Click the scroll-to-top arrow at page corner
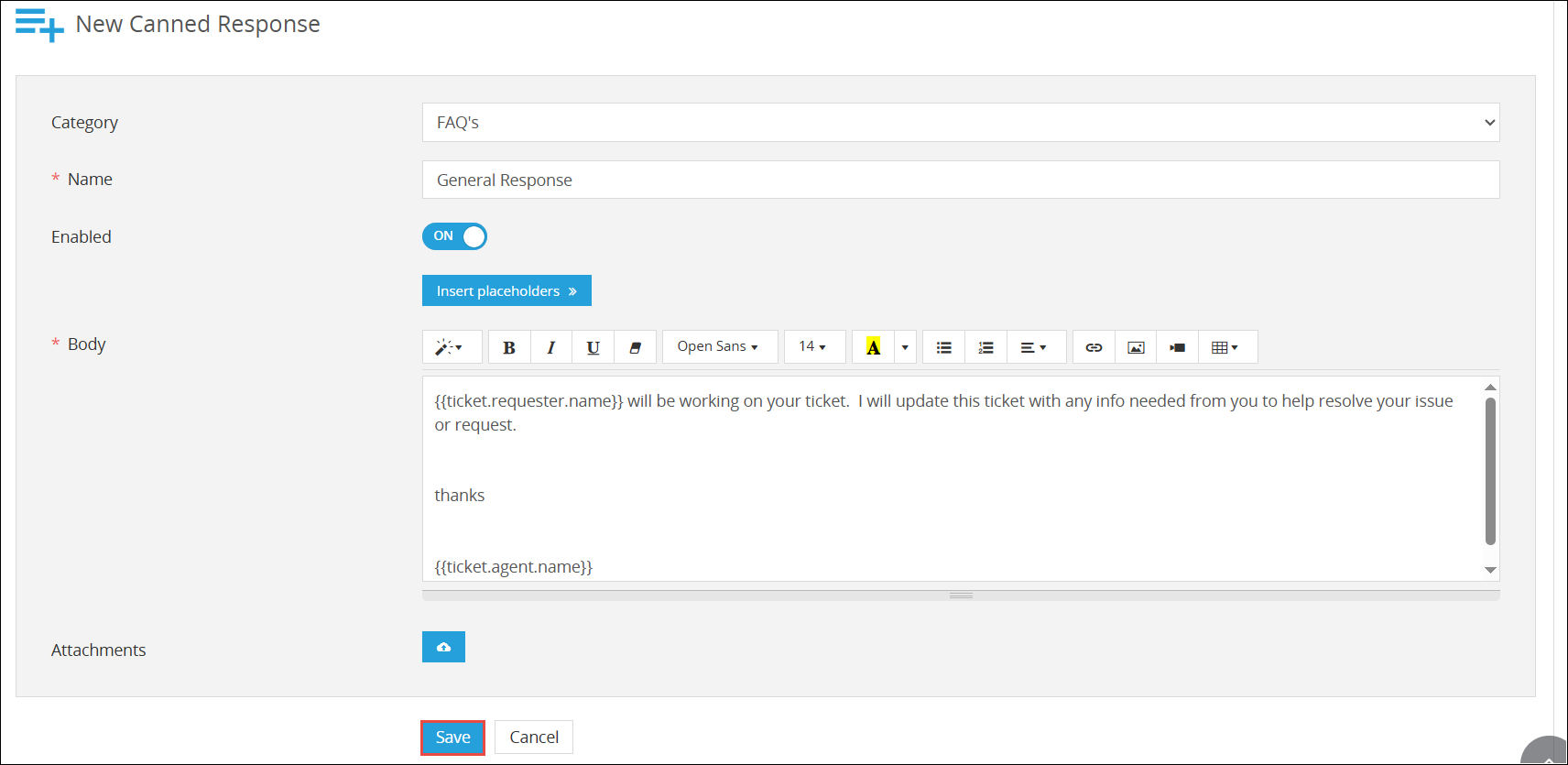 pyautogui.click(x=1546, y=753)
